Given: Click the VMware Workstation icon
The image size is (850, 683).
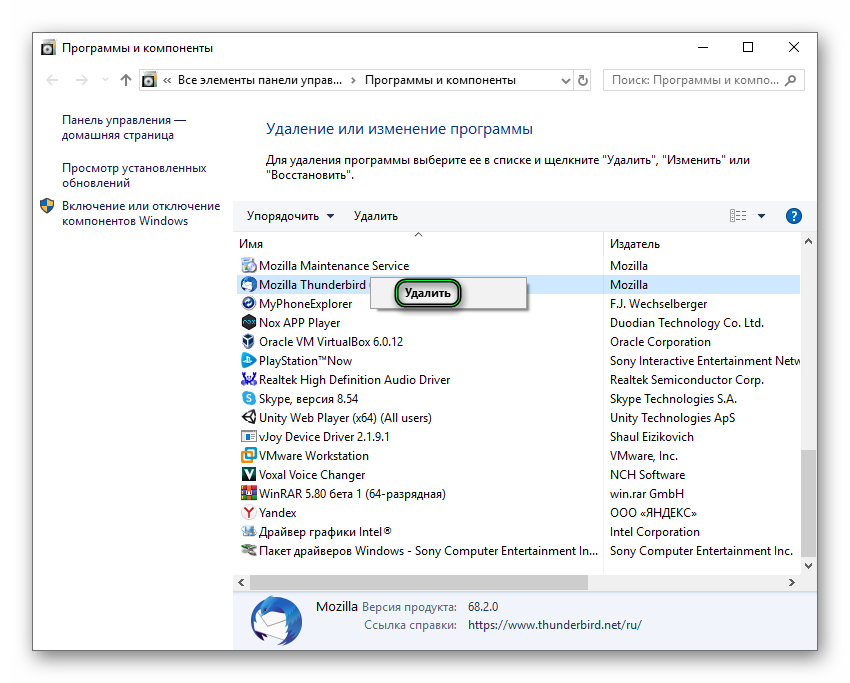Looking at the screenshot, I should 248,455.
